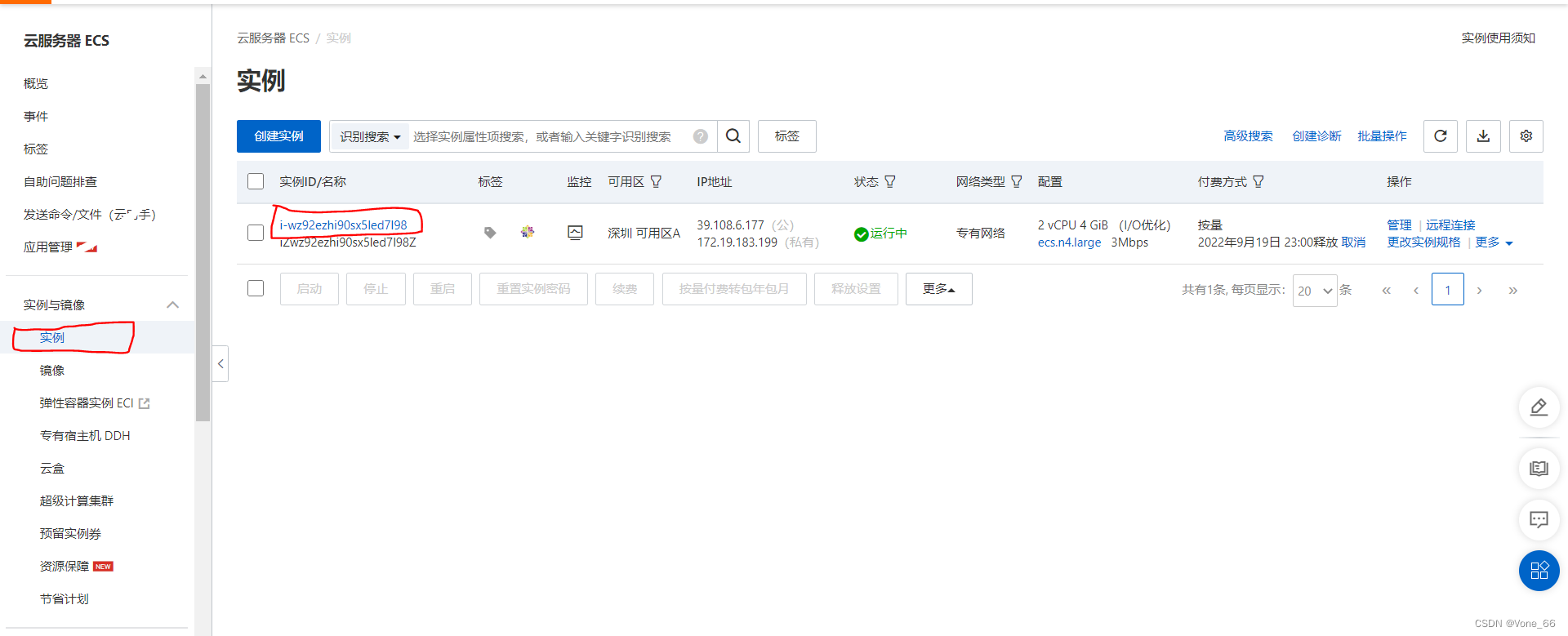Expand the row 更多 actions dropdown
Viewport: 1568px width, 636px height.
pyautogui.click(x=1494, y=242)
